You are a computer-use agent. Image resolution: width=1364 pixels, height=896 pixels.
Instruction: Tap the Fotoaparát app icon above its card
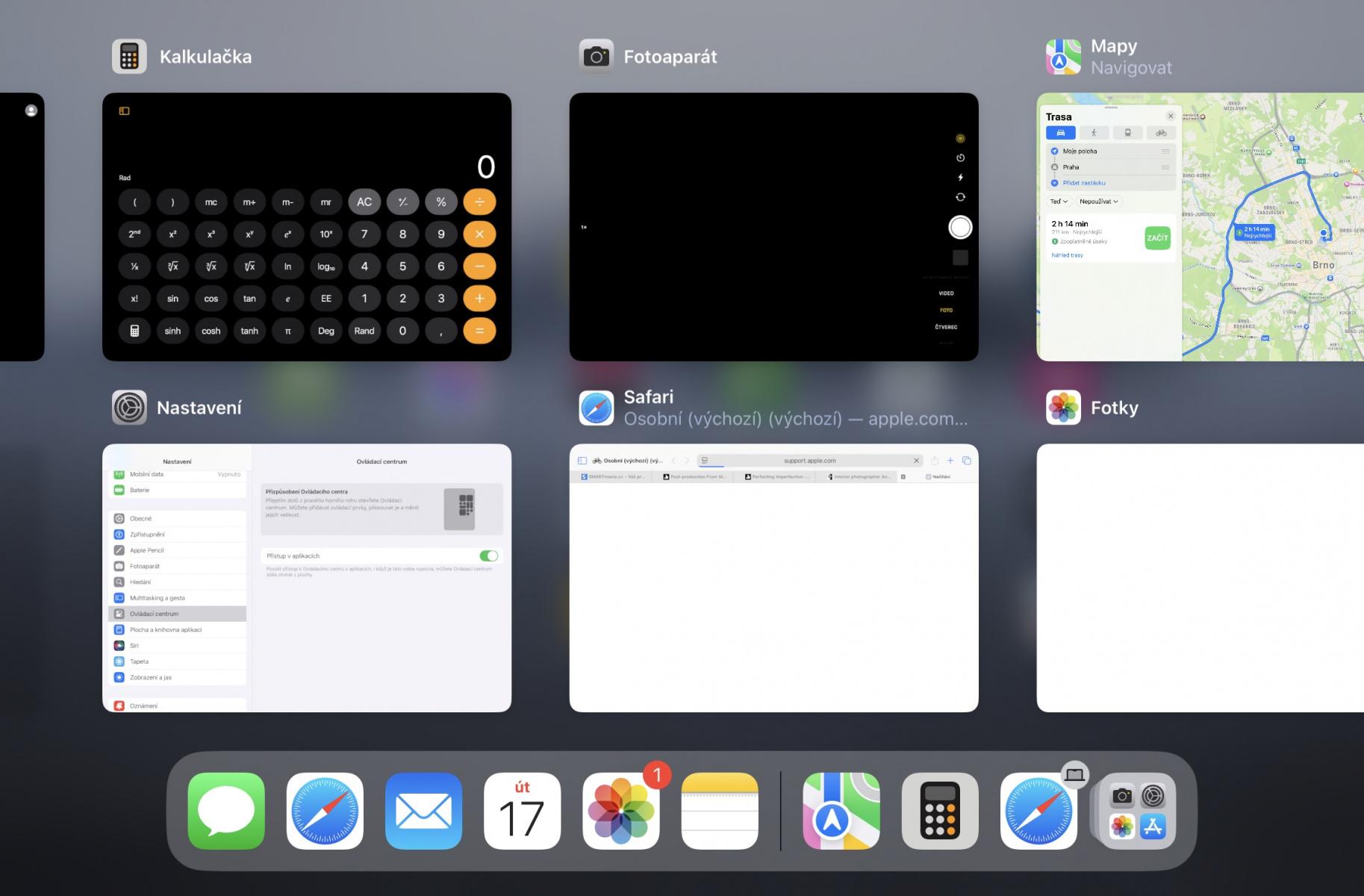coord(597,57)
